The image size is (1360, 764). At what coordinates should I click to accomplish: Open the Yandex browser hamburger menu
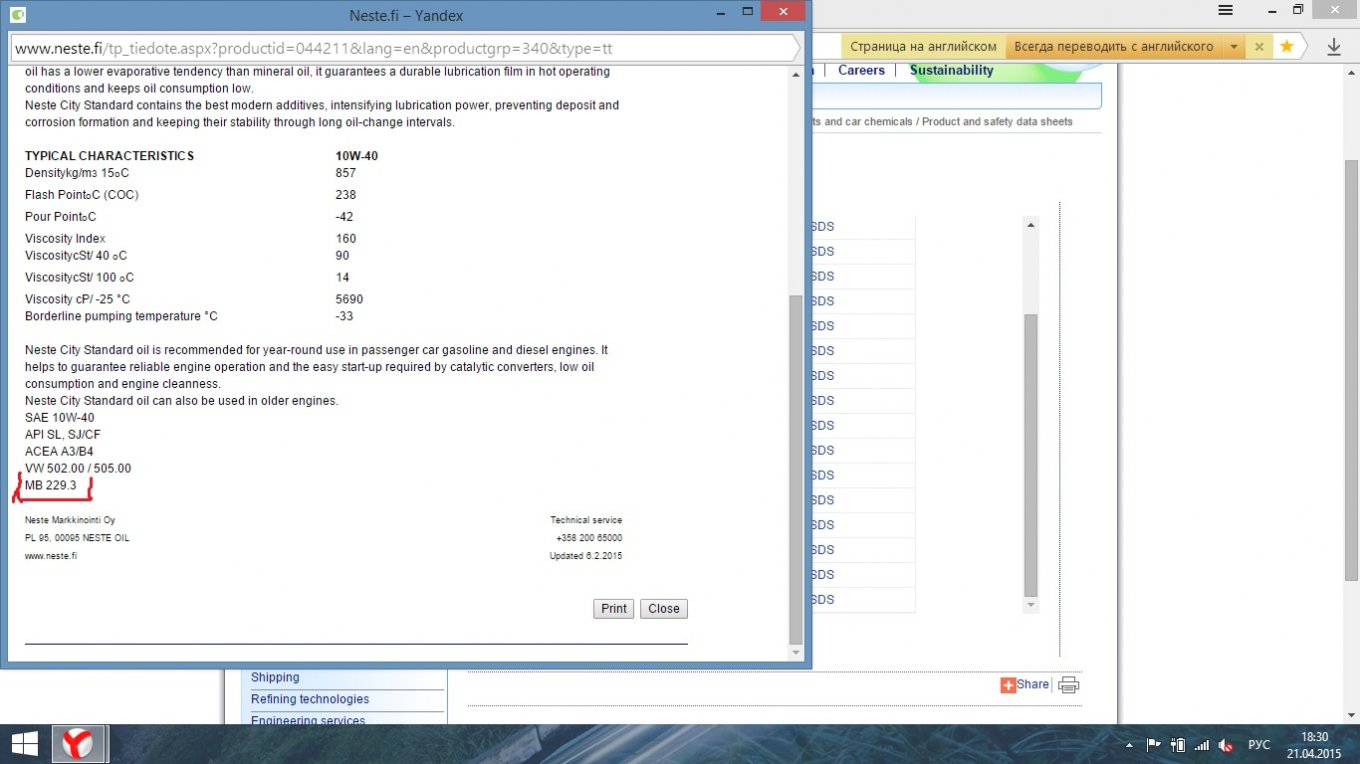point(1225,10)
